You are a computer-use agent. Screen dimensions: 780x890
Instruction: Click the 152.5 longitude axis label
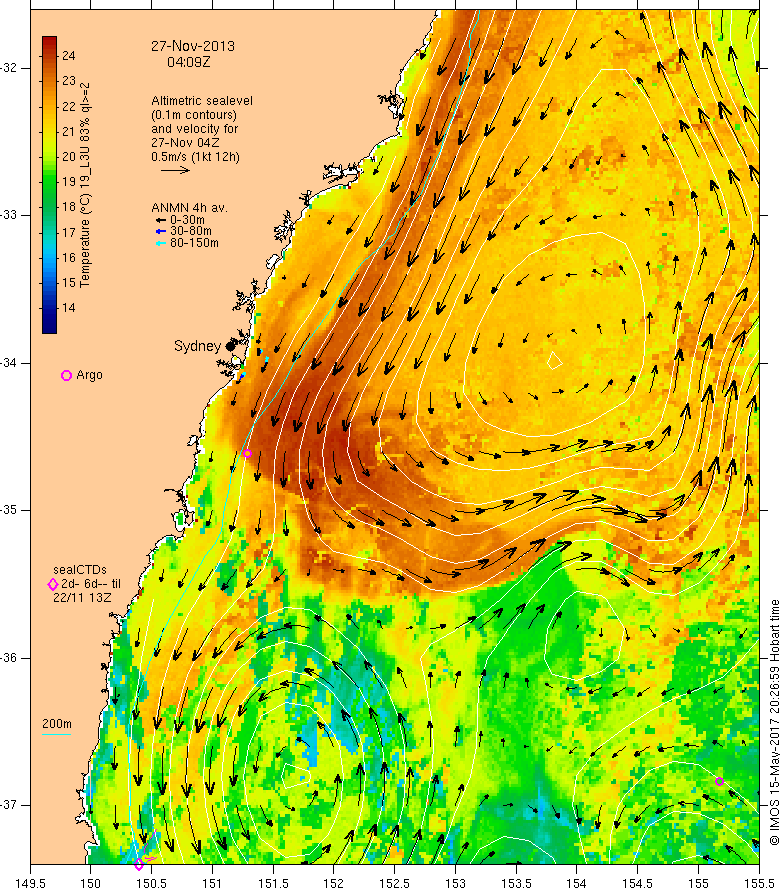(x=395, y=883)
